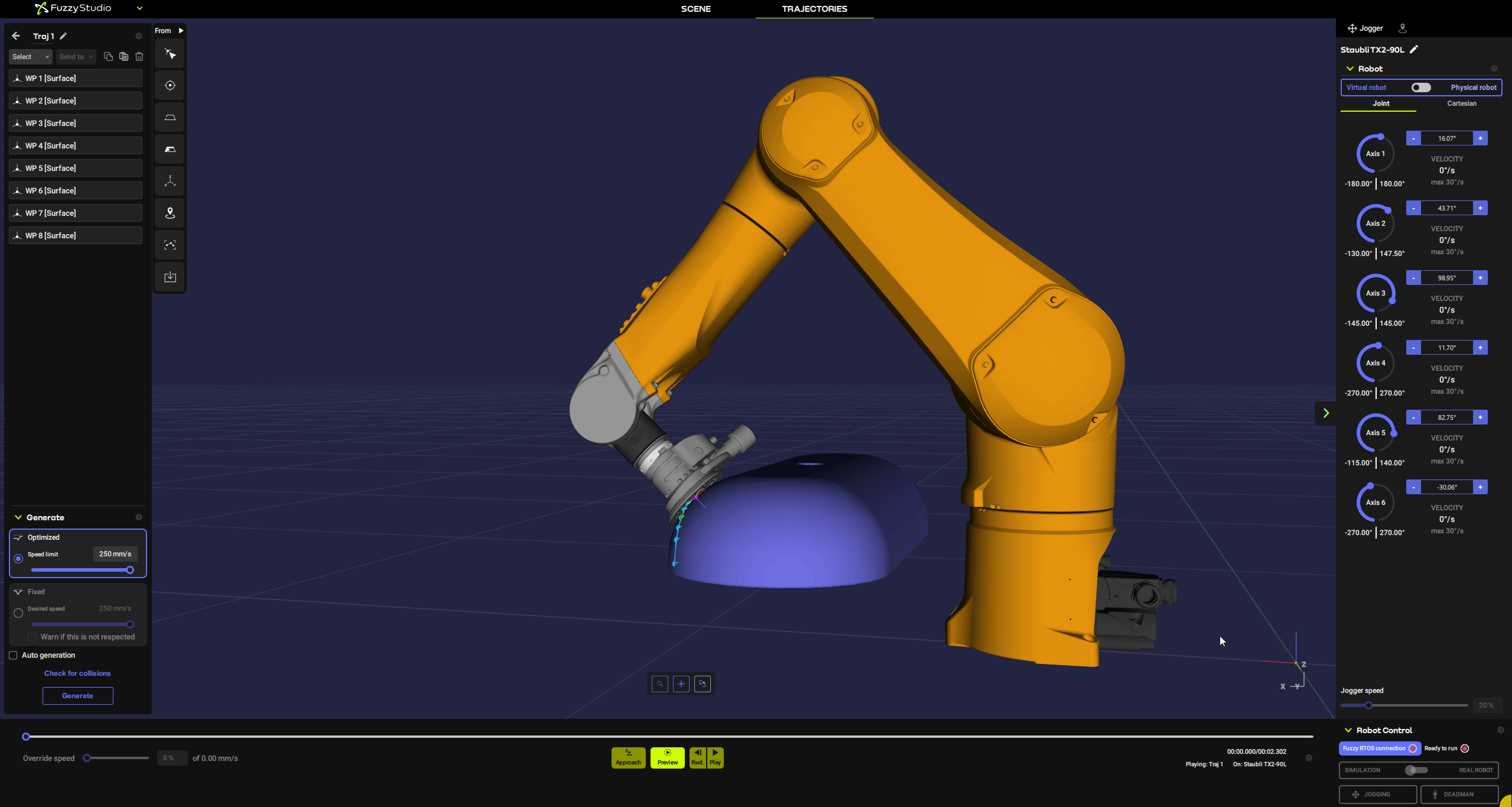Click the Preview button
Screen dimensions: 1512x807
(668, 758)
